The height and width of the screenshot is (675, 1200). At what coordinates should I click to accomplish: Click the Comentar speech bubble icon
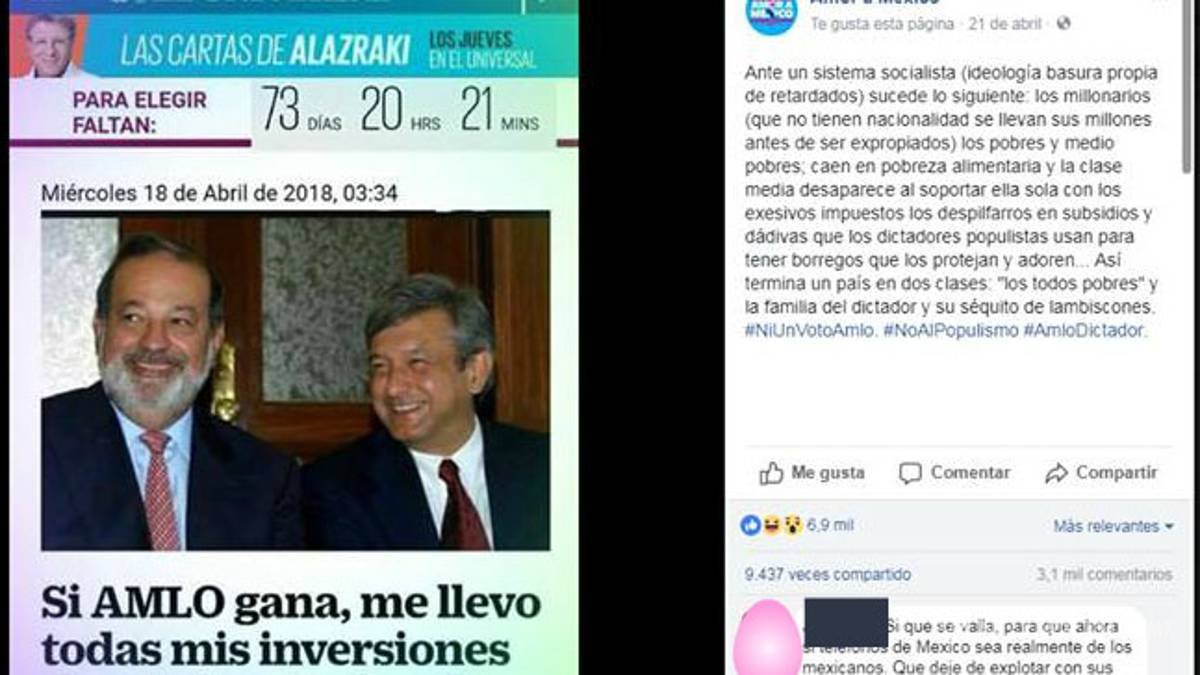tap(909, 473)
